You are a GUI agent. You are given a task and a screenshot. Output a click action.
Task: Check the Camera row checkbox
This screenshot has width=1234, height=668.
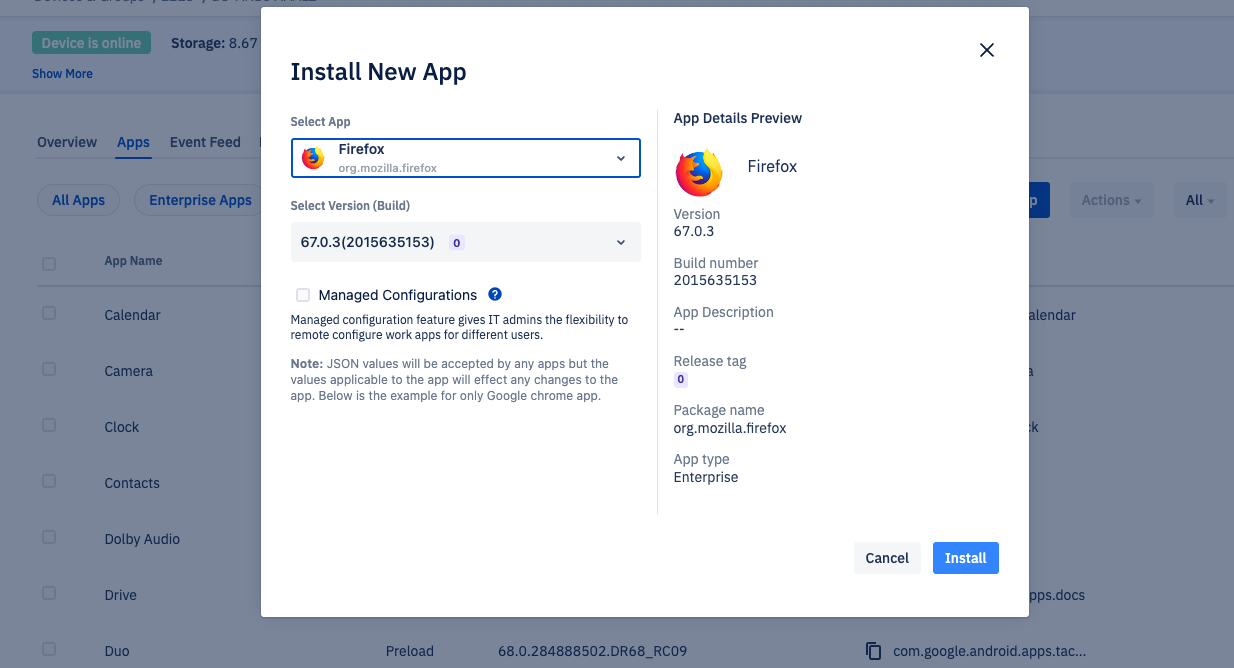coord(49,369)
